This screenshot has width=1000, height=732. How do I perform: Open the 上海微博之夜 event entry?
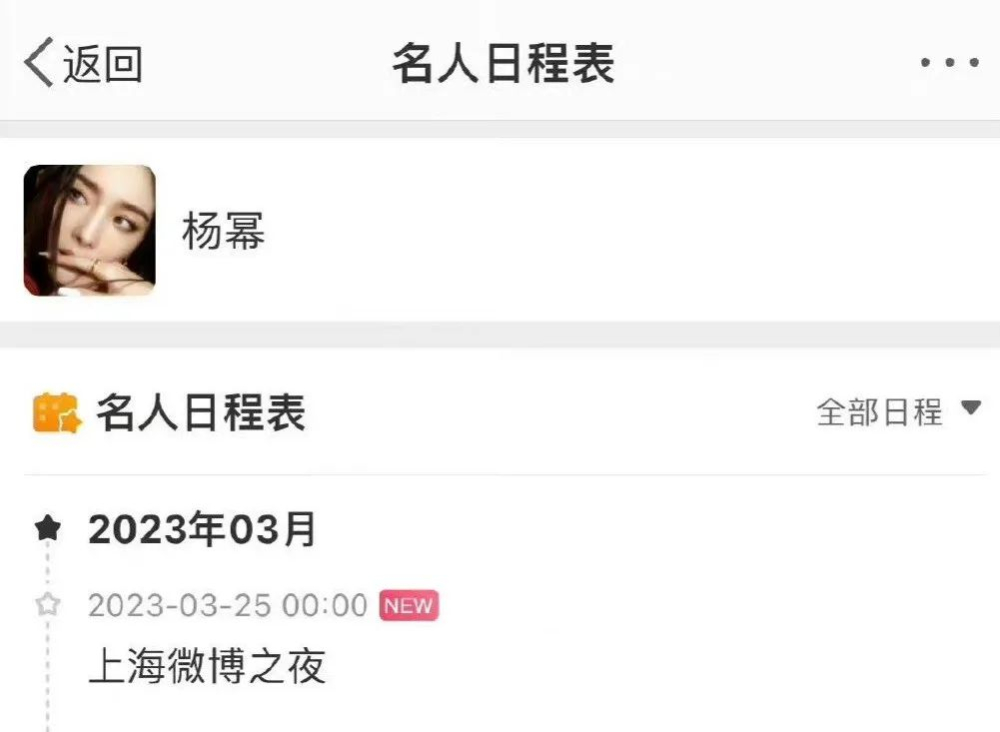(207, 666)
